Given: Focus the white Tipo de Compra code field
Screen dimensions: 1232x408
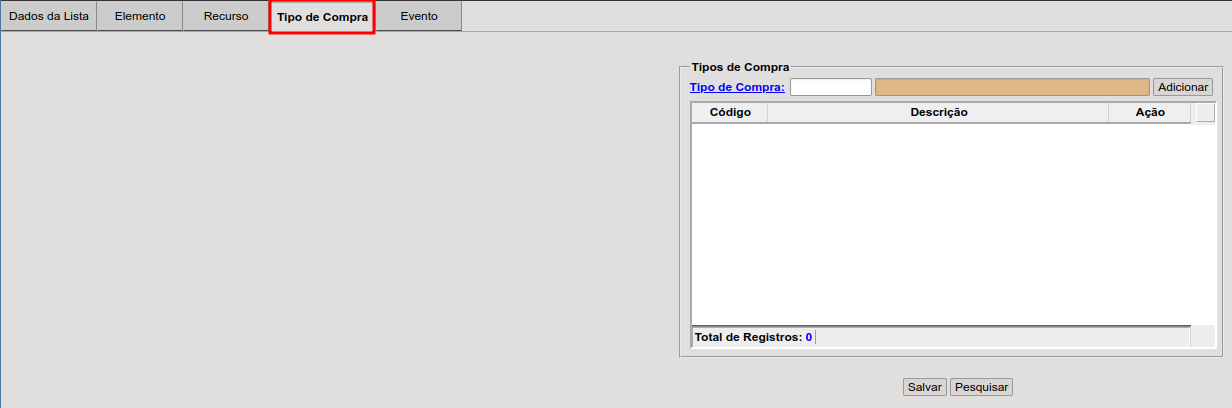Looking at the screenshot, I should point(830,87).
